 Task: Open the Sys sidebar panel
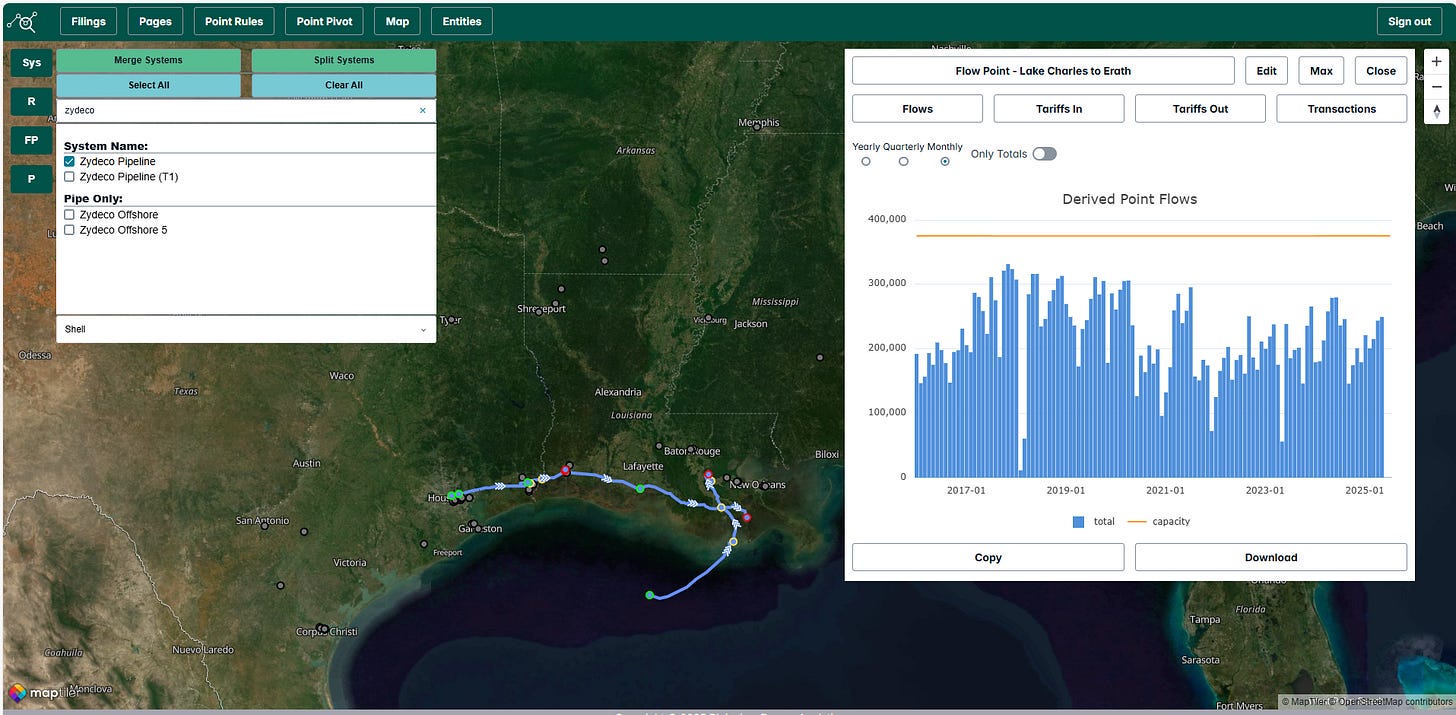pyautogui.click(x=32, y=62)
